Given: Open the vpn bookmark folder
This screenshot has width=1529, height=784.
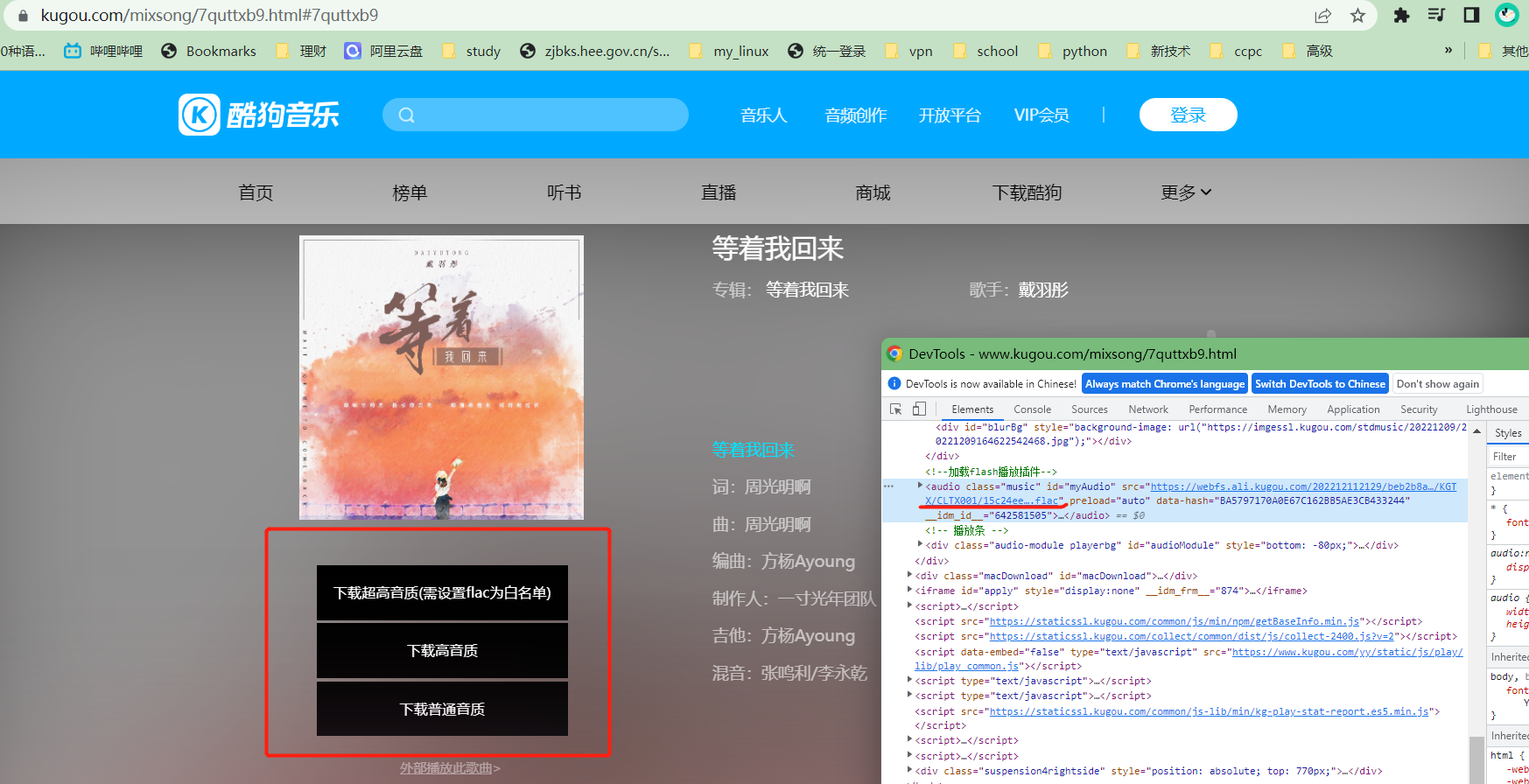Looking at the screenshot, I should click(x=908, y=51).
